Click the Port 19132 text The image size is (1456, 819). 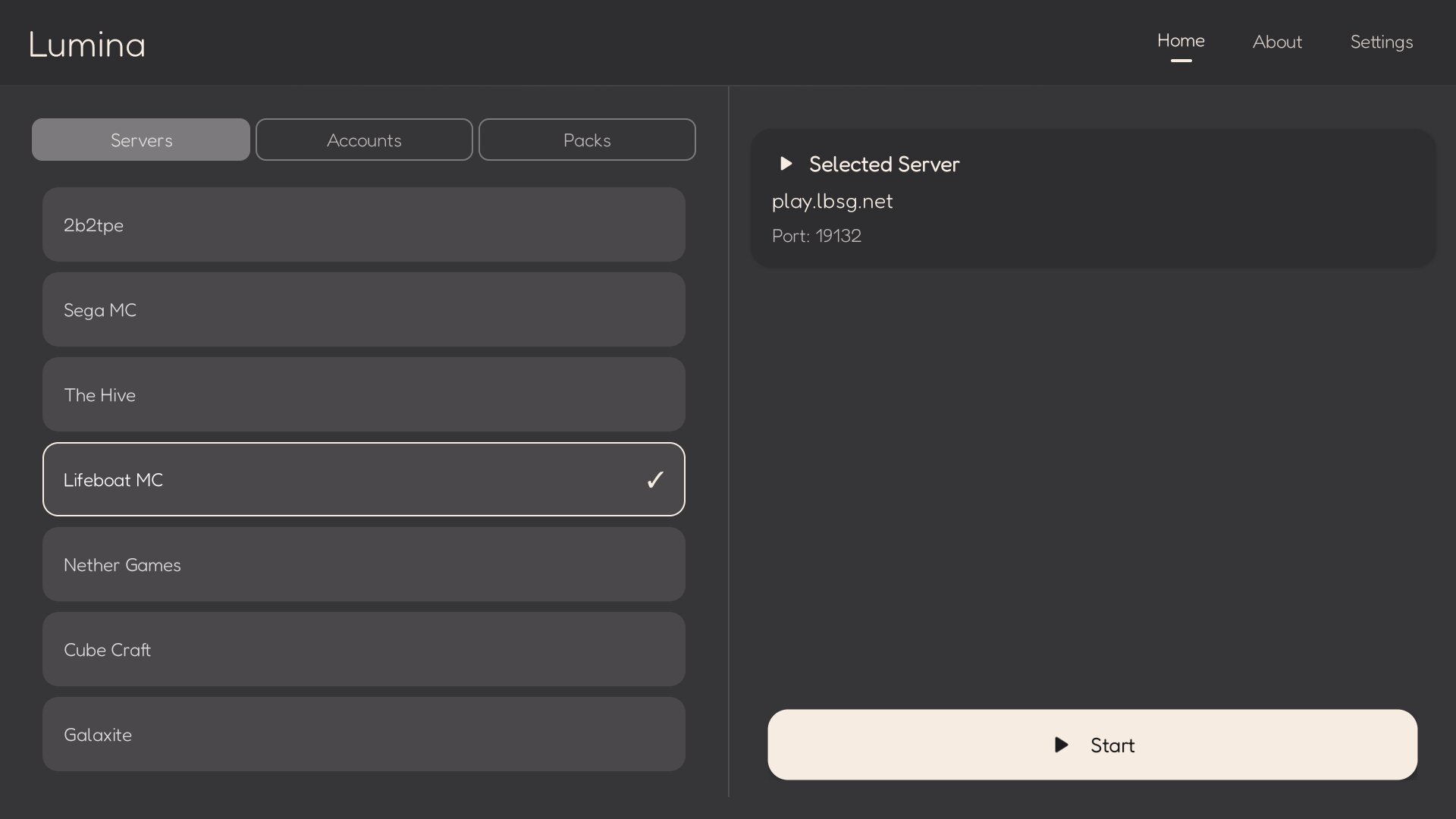point(816,237)
